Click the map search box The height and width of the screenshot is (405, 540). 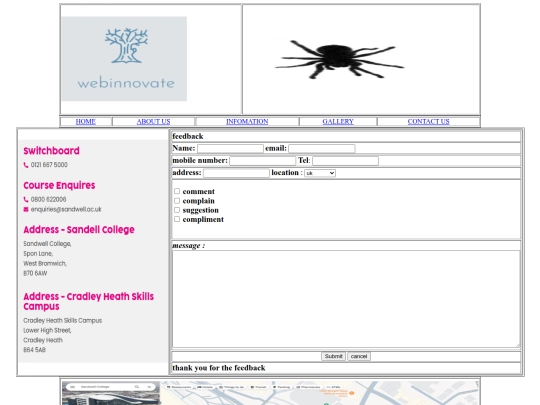110,387
